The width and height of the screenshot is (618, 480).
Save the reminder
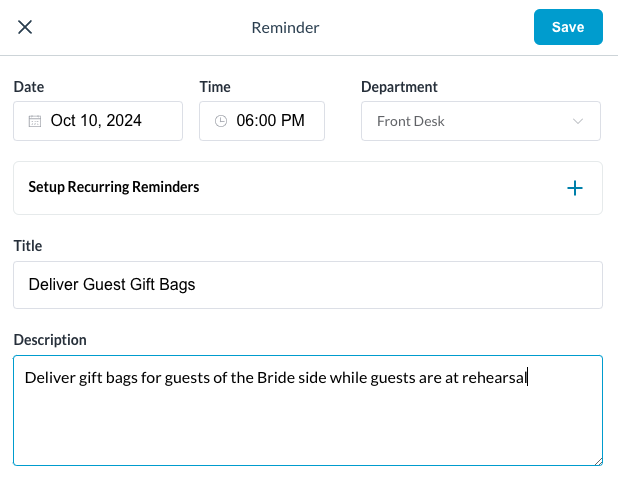[x=568, y=27]
